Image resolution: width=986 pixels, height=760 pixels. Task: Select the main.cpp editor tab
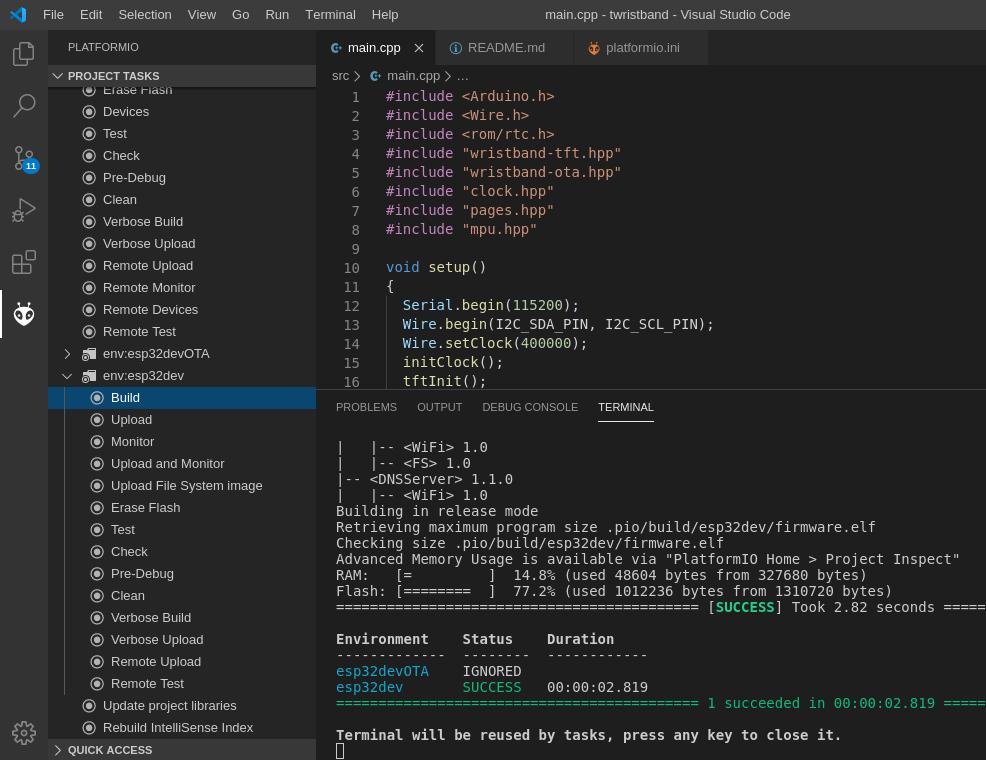pos(374,48)
